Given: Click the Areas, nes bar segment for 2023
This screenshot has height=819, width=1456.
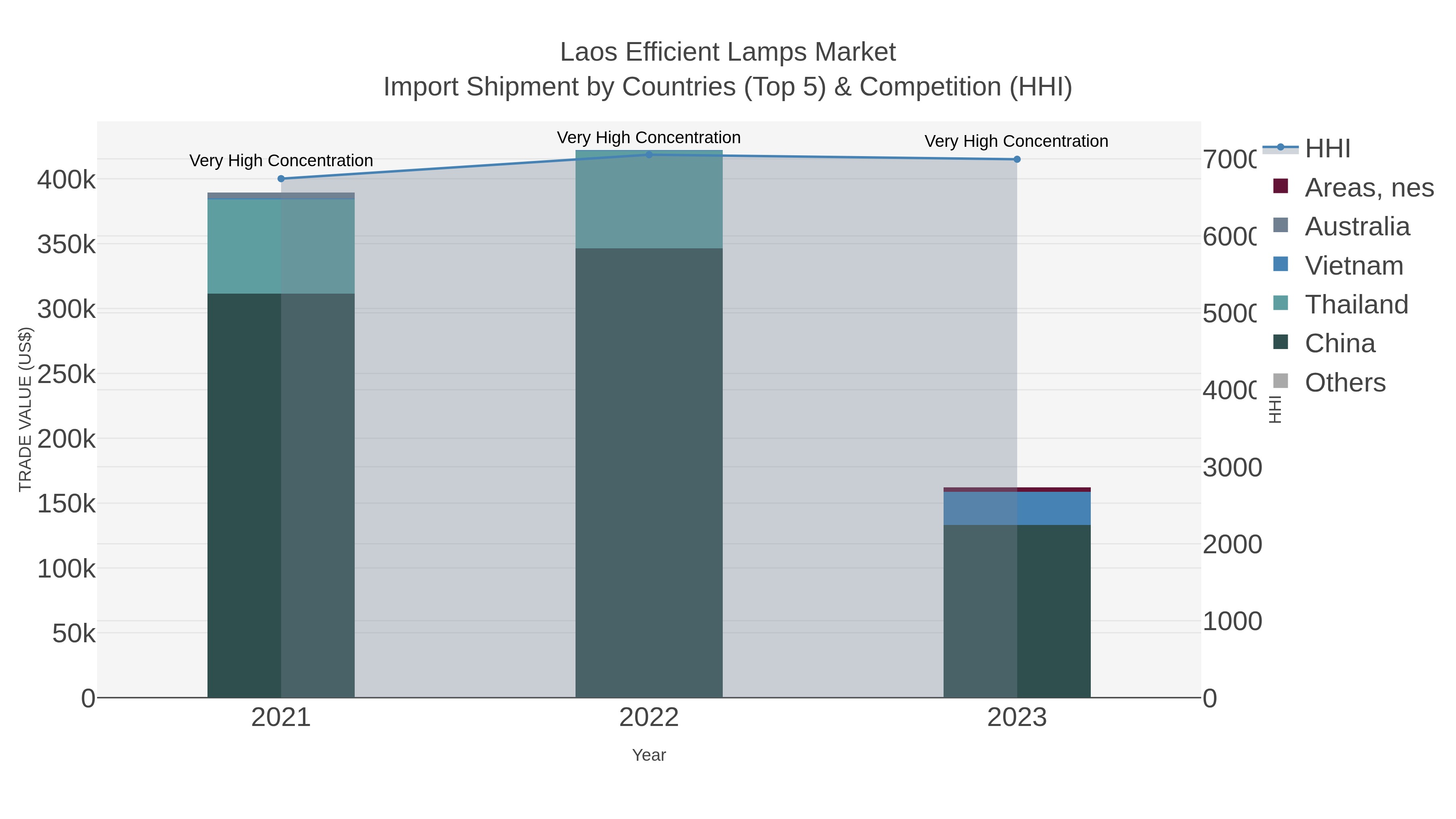Looking at the screenshot, I should [1017, 489].
